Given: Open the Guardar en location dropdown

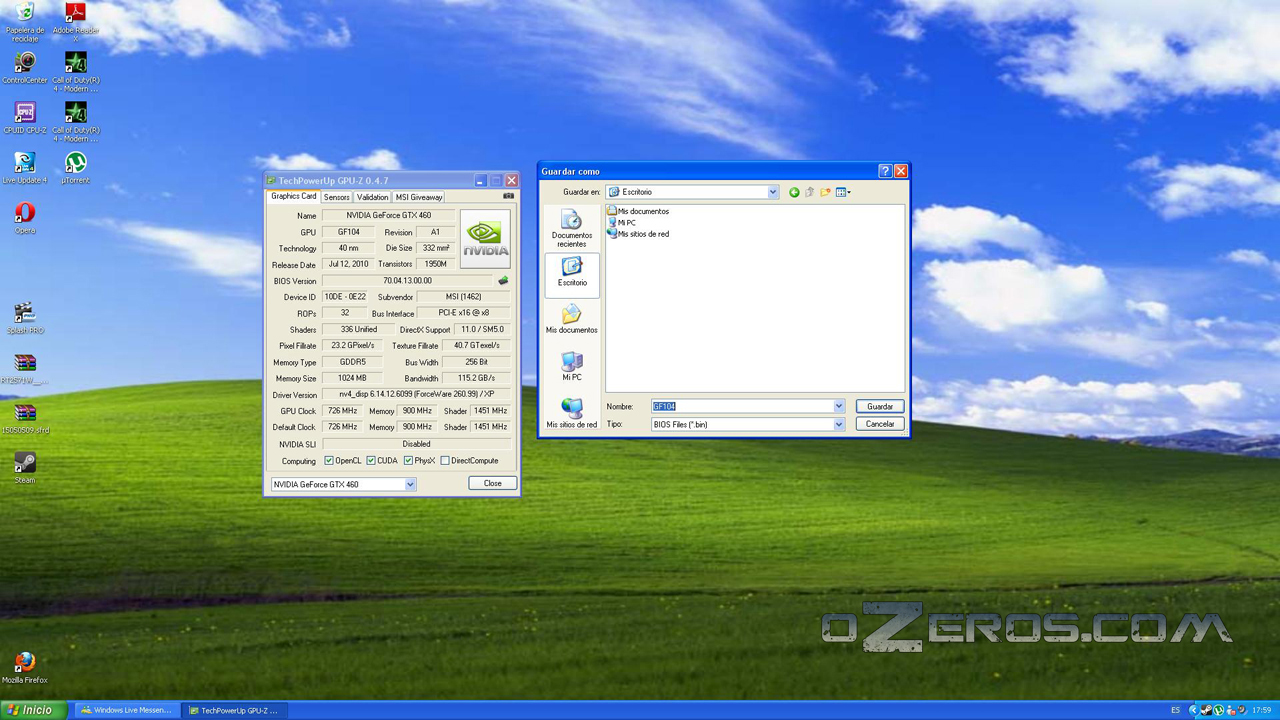Looking at the screenshot, I should pos(773,192).
